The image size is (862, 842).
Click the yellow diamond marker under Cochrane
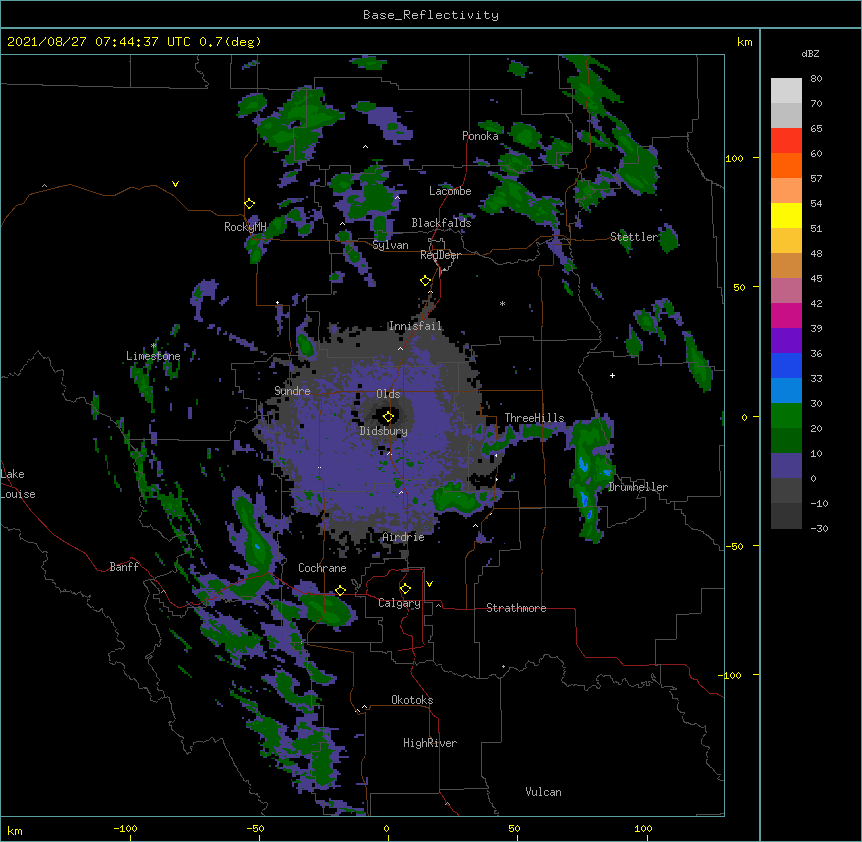pos(340,590)
